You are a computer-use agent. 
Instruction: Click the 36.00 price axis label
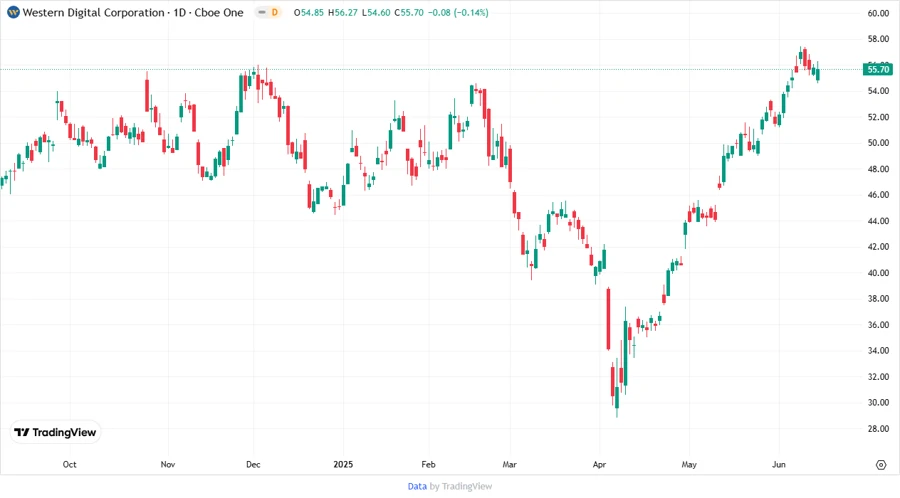pyautogui.click(x=878, y=325)
